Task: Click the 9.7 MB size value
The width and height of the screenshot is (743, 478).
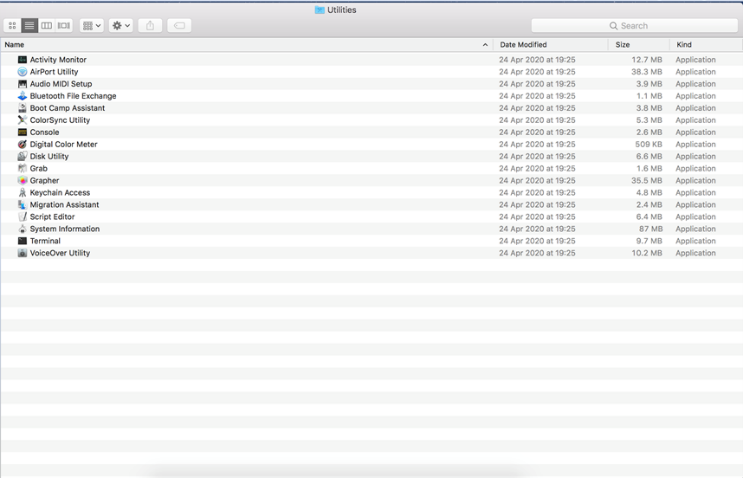Action: [649, 241]
